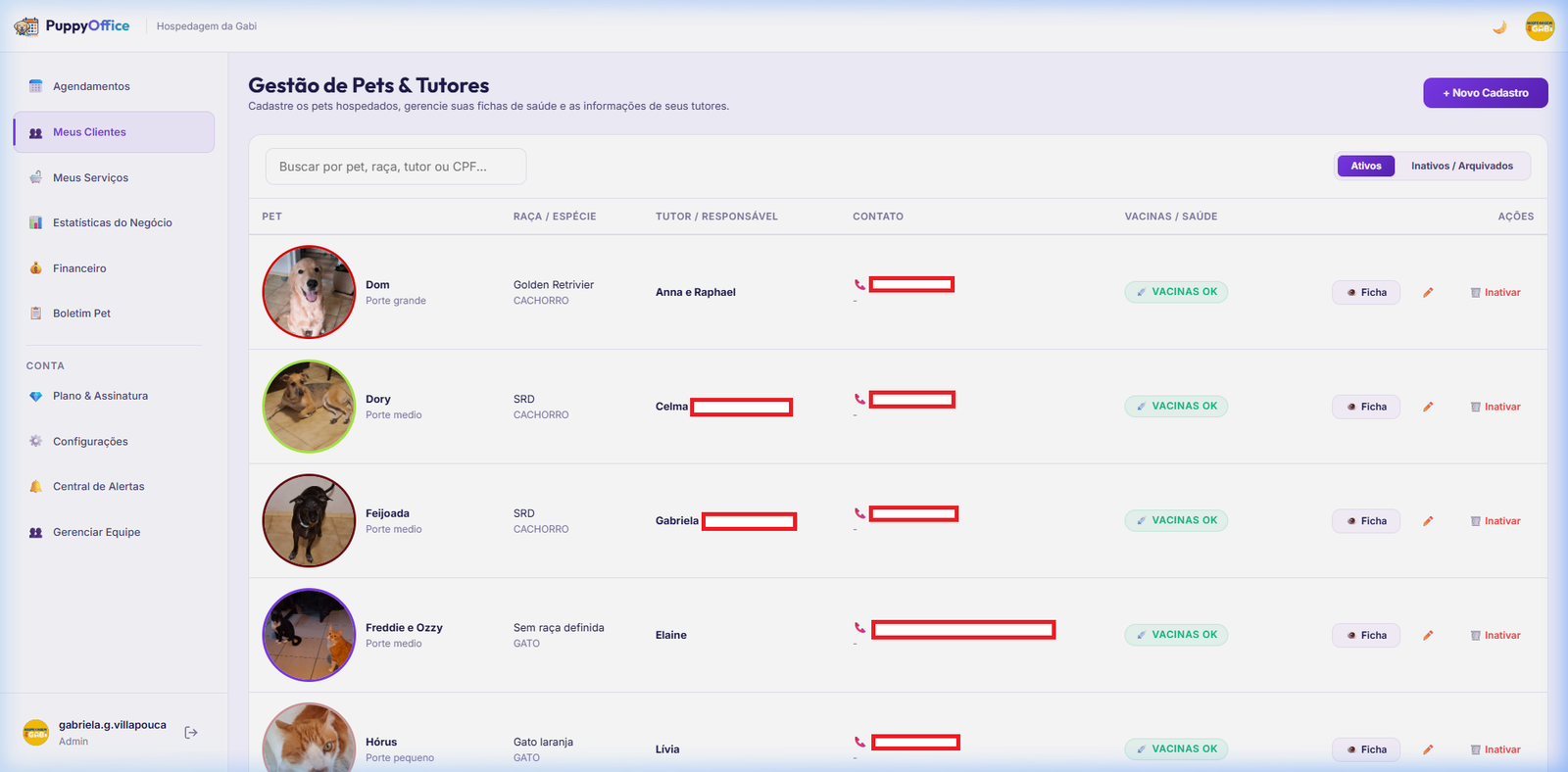
Task: Click phone icon in Hórus's row
Action: tap(859, 743)
